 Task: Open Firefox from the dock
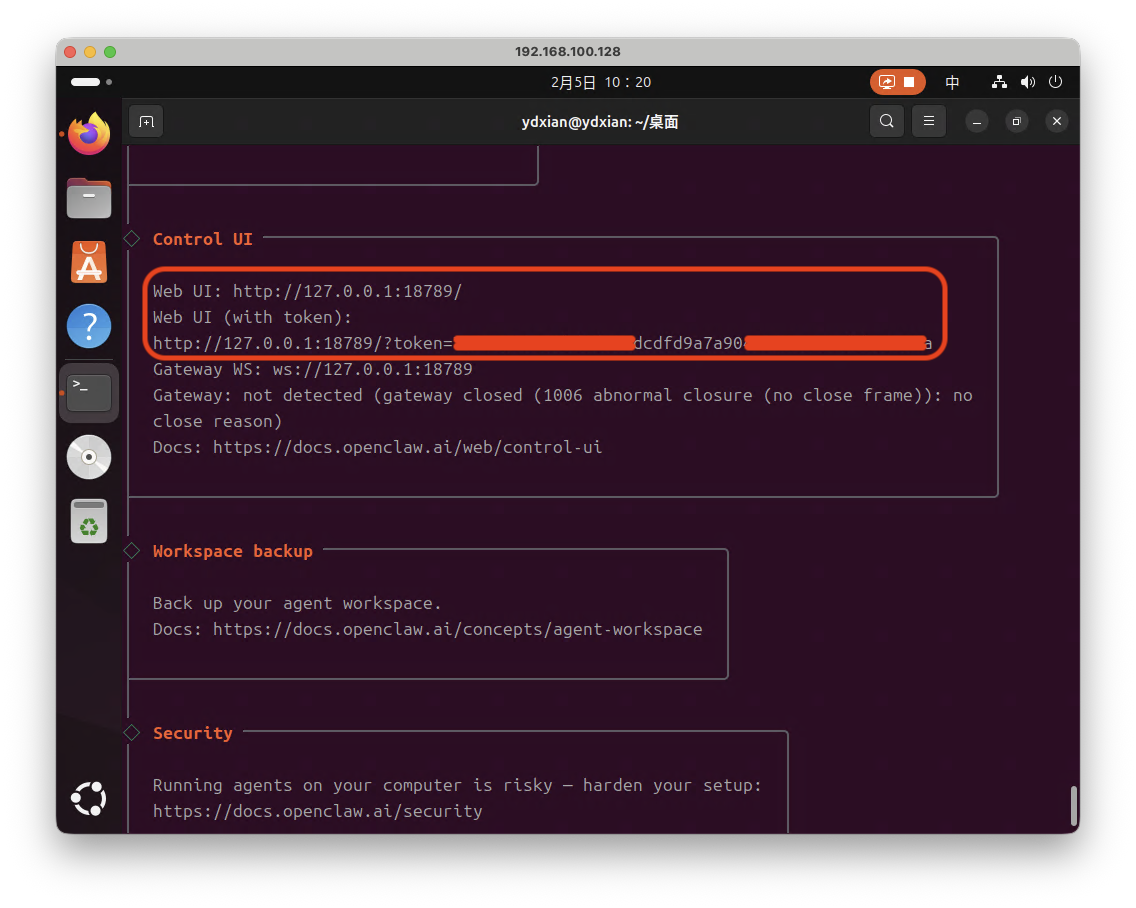point(89,133)
